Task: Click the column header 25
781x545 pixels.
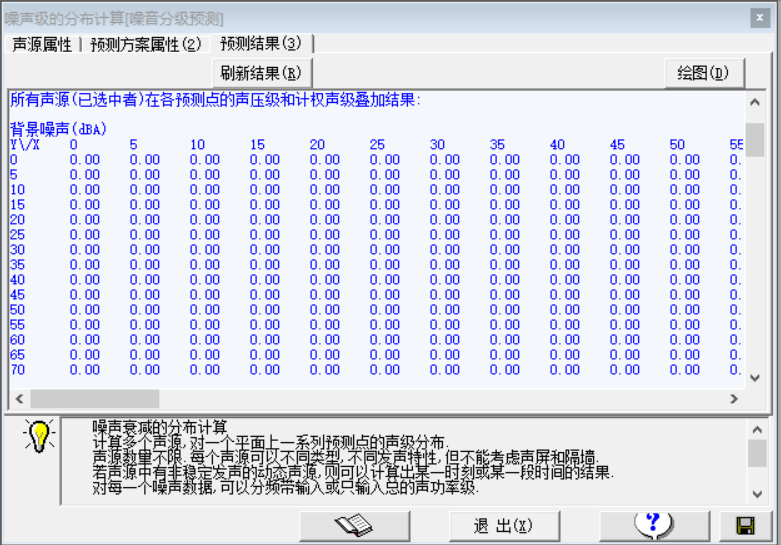Action: click(x=377, y=145)
